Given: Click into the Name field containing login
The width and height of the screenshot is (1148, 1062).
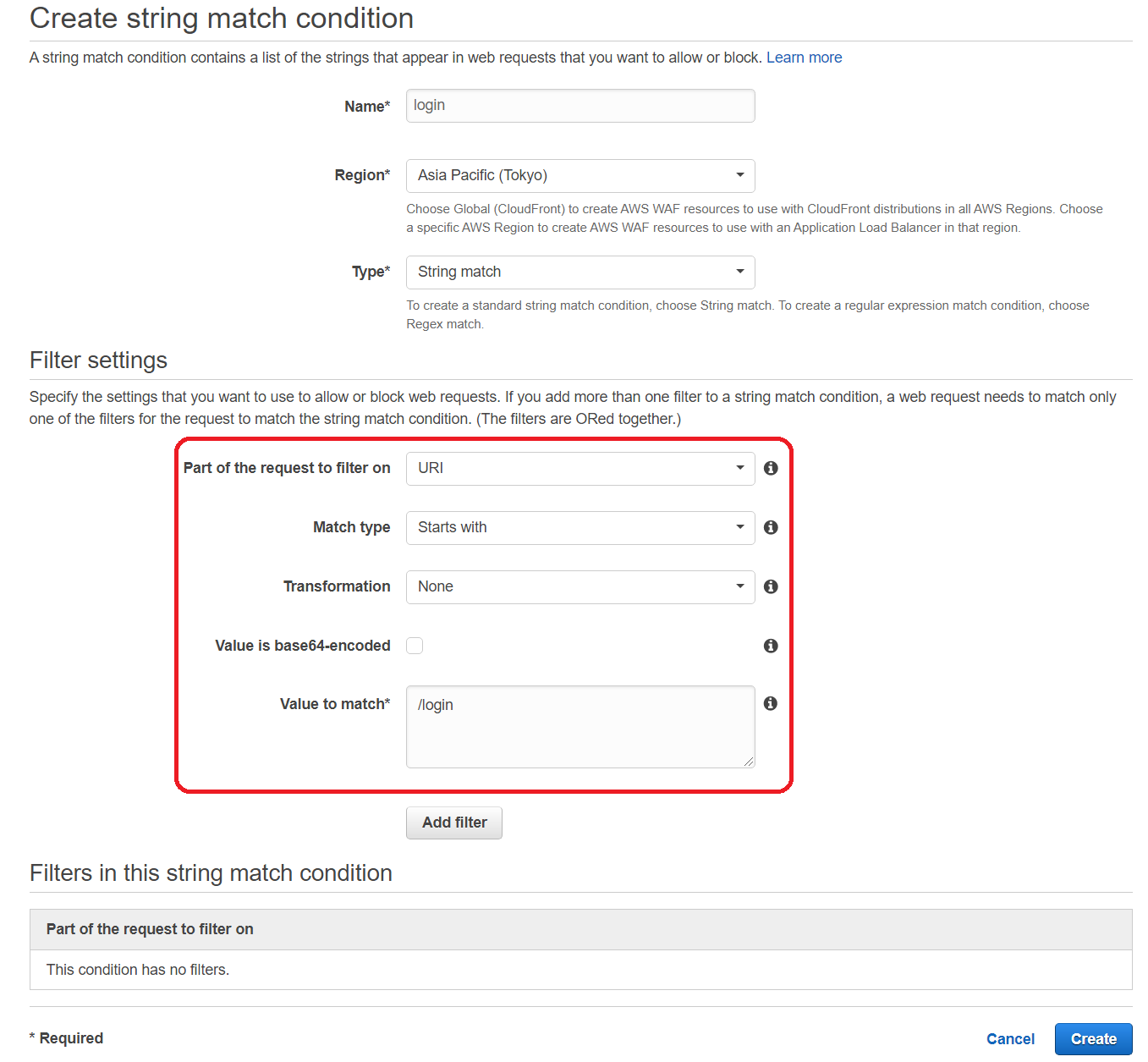Looking at the screenshot, I should pyautogui.click(x=580, y=106).
